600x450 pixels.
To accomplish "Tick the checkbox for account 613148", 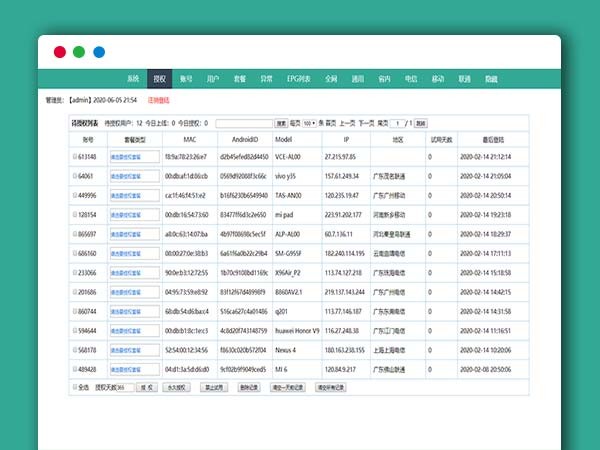I will coord(74,157).
